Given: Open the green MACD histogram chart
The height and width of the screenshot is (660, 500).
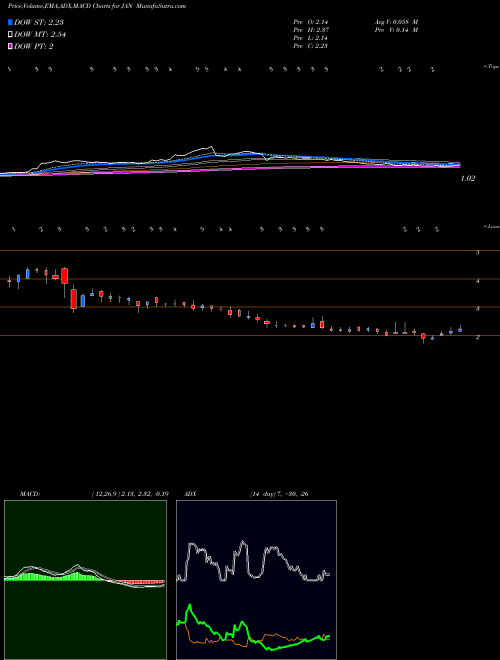Looking at the screenshot, I should tap(85, 580).
